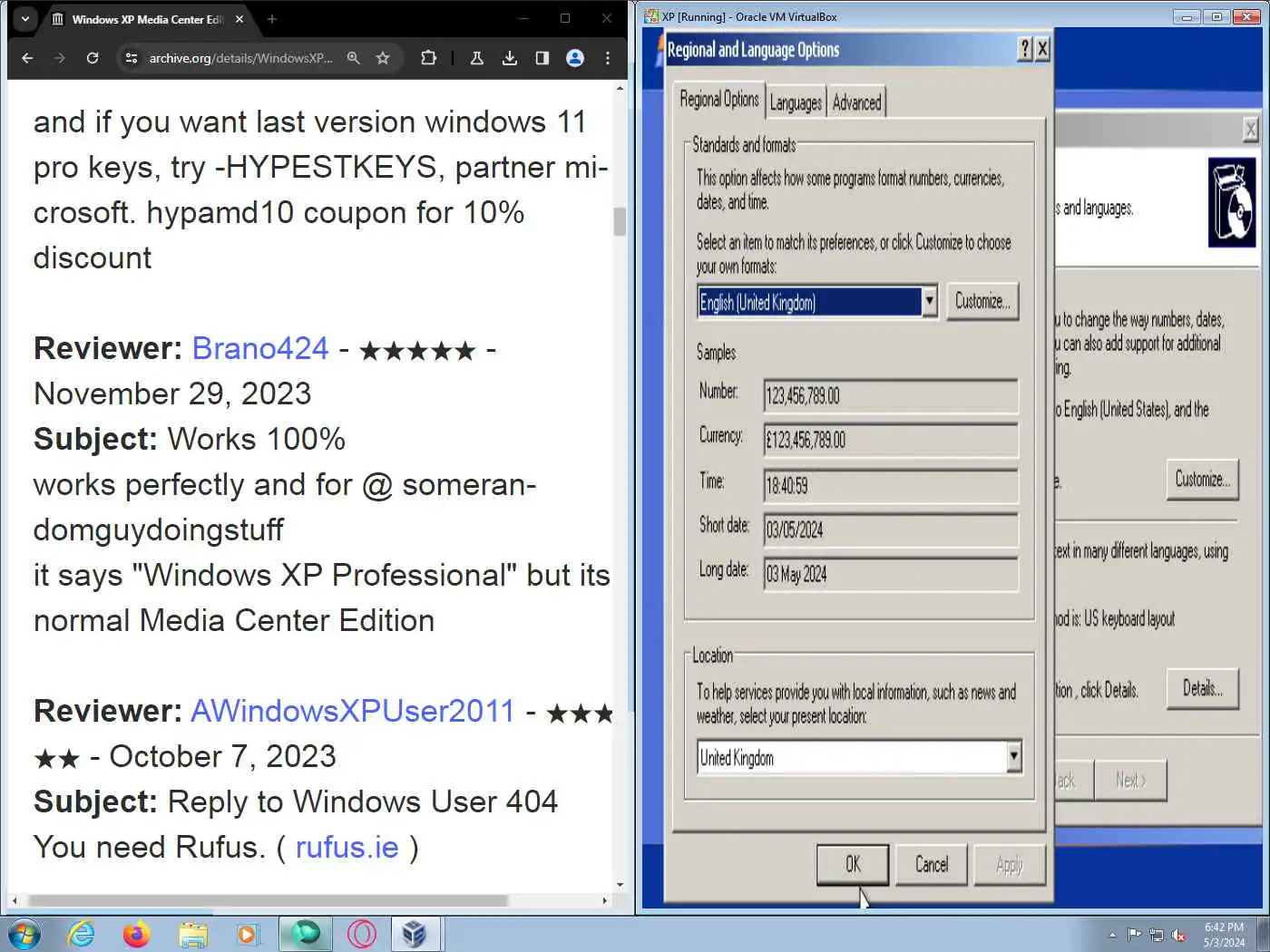This screenshot has width=1270, height=952.
Task: Close the Windows XP Media Center tab
Action: (239, 19)
